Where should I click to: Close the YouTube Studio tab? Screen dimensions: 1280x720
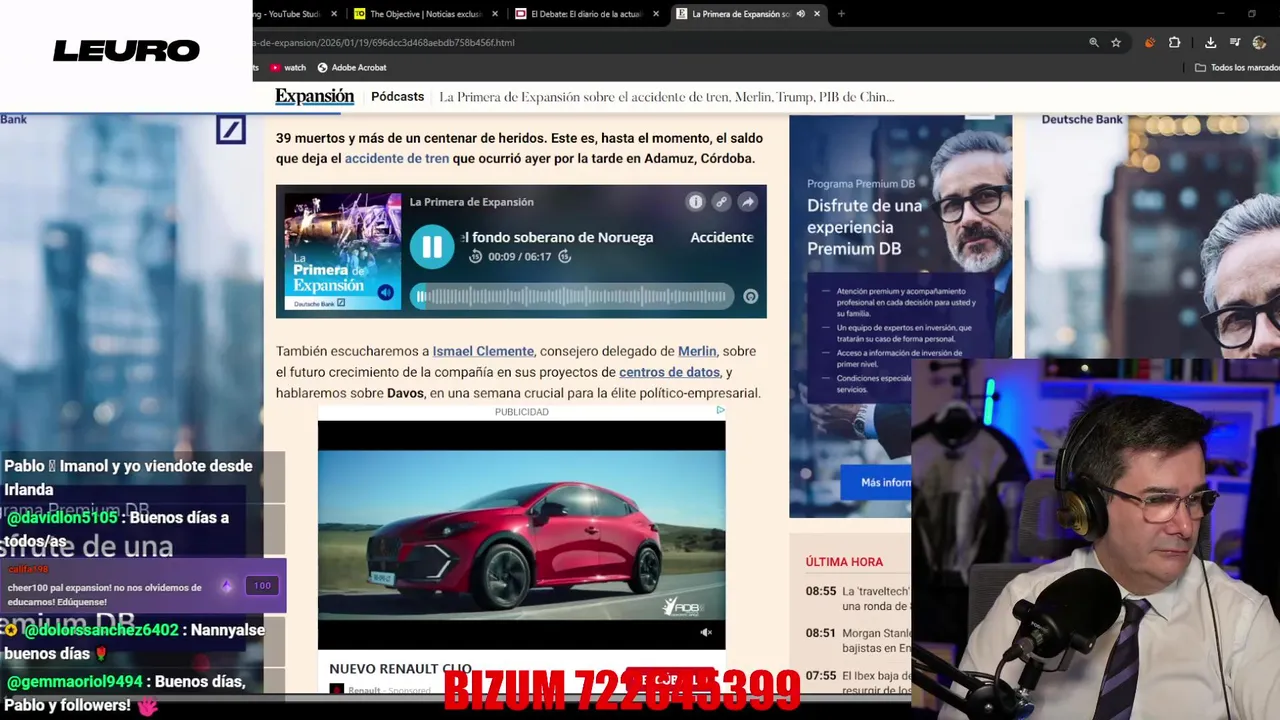click(334, 14)
